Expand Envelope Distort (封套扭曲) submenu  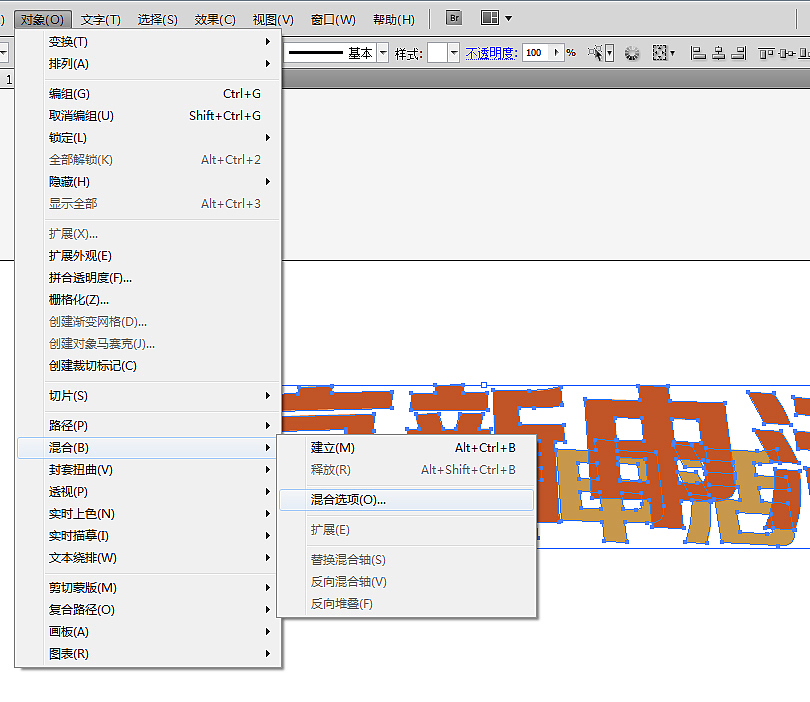149,470
